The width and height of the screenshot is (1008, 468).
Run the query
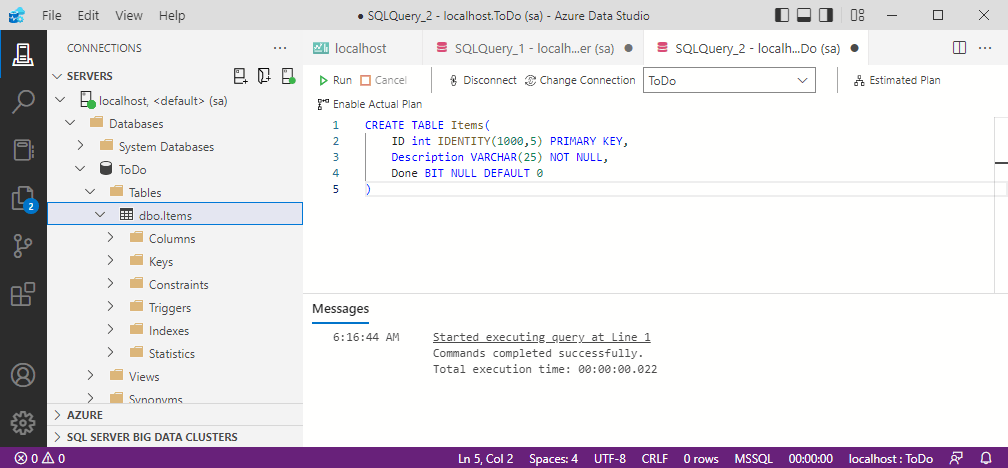(336, 80)
